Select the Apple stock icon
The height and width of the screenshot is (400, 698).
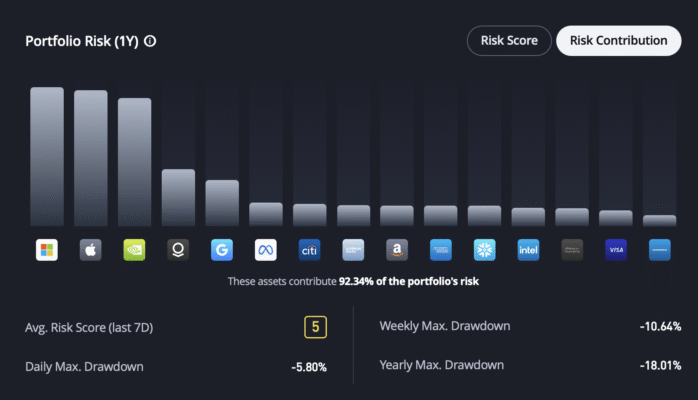pos(90,250)
